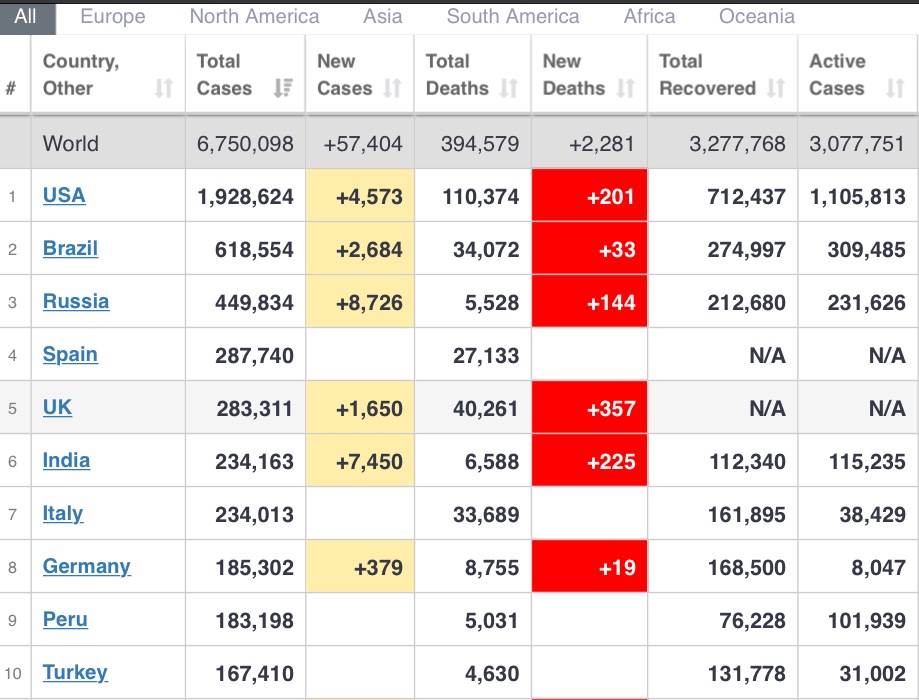Click Brazil total cases 618,554
The width and height of the screenshot is (919, 700).
(254, 250)
